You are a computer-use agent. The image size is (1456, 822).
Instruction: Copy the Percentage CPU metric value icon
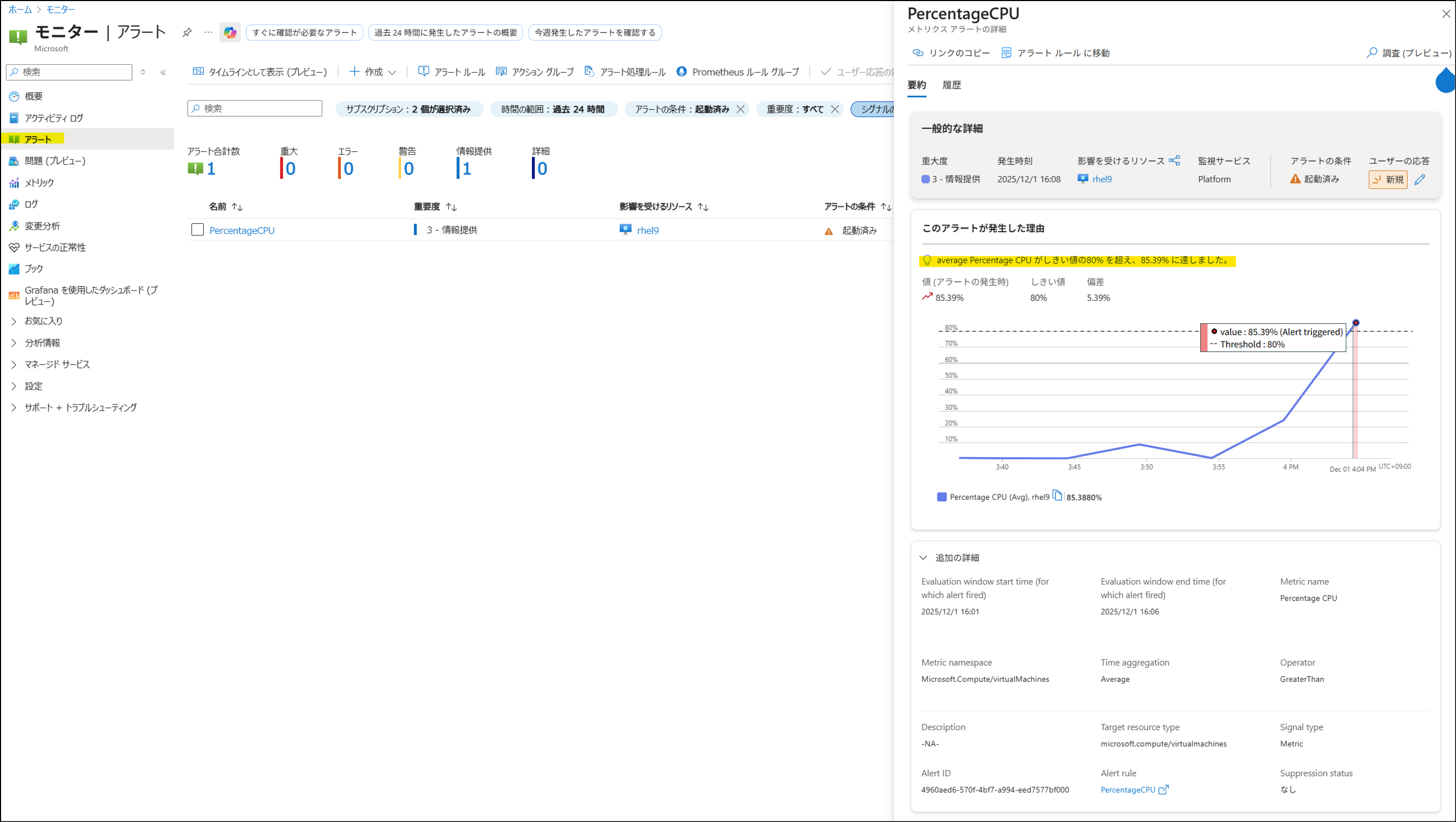(x=1057, y=496)
